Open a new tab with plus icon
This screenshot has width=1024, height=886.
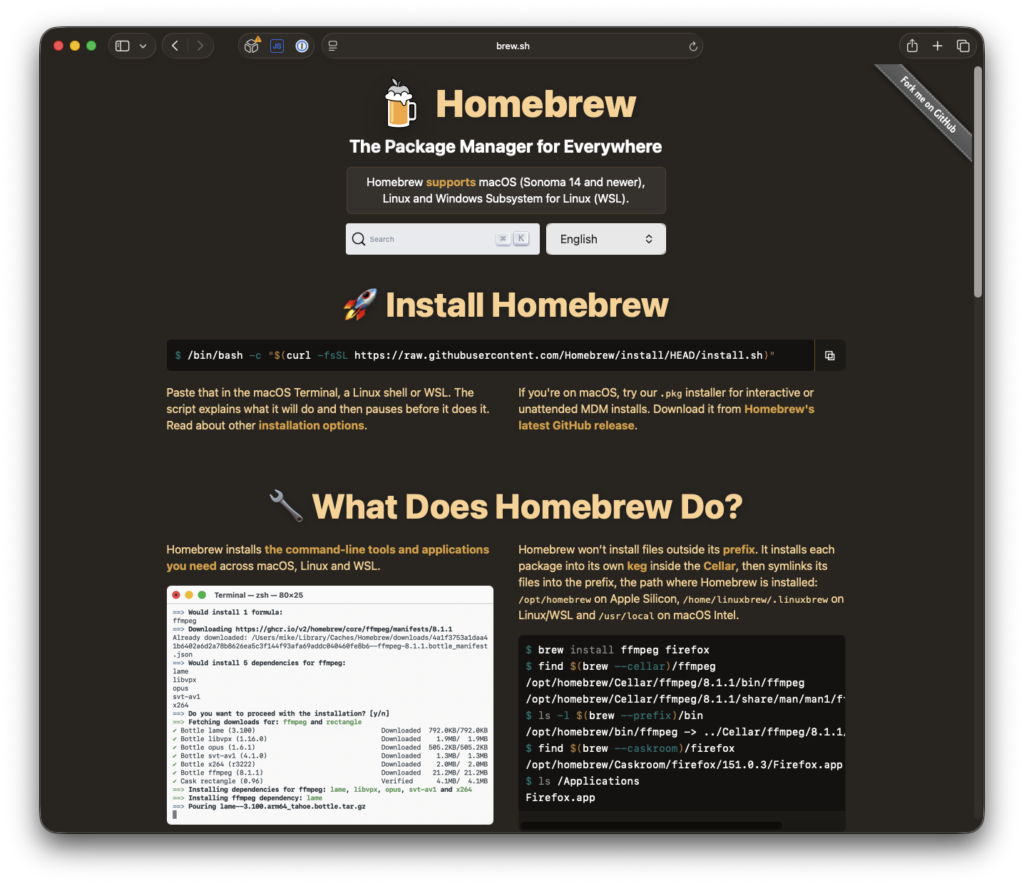[x=937, y=46]
